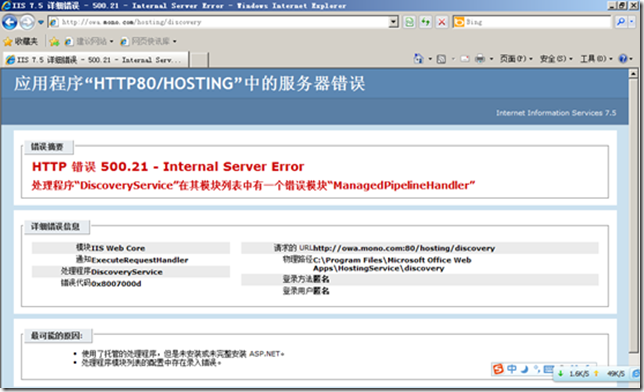The height and width of the screenshot is (392, 644).
Task: Click the physical path C:\Program Files text
Action: click(x=392, y=264)
